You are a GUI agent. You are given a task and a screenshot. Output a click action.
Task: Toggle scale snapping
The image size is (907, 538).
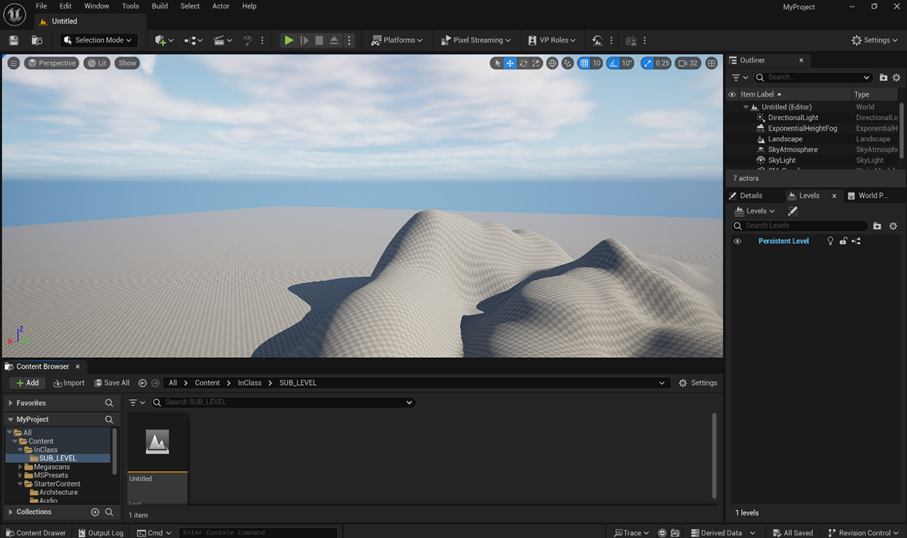point(647,63)
